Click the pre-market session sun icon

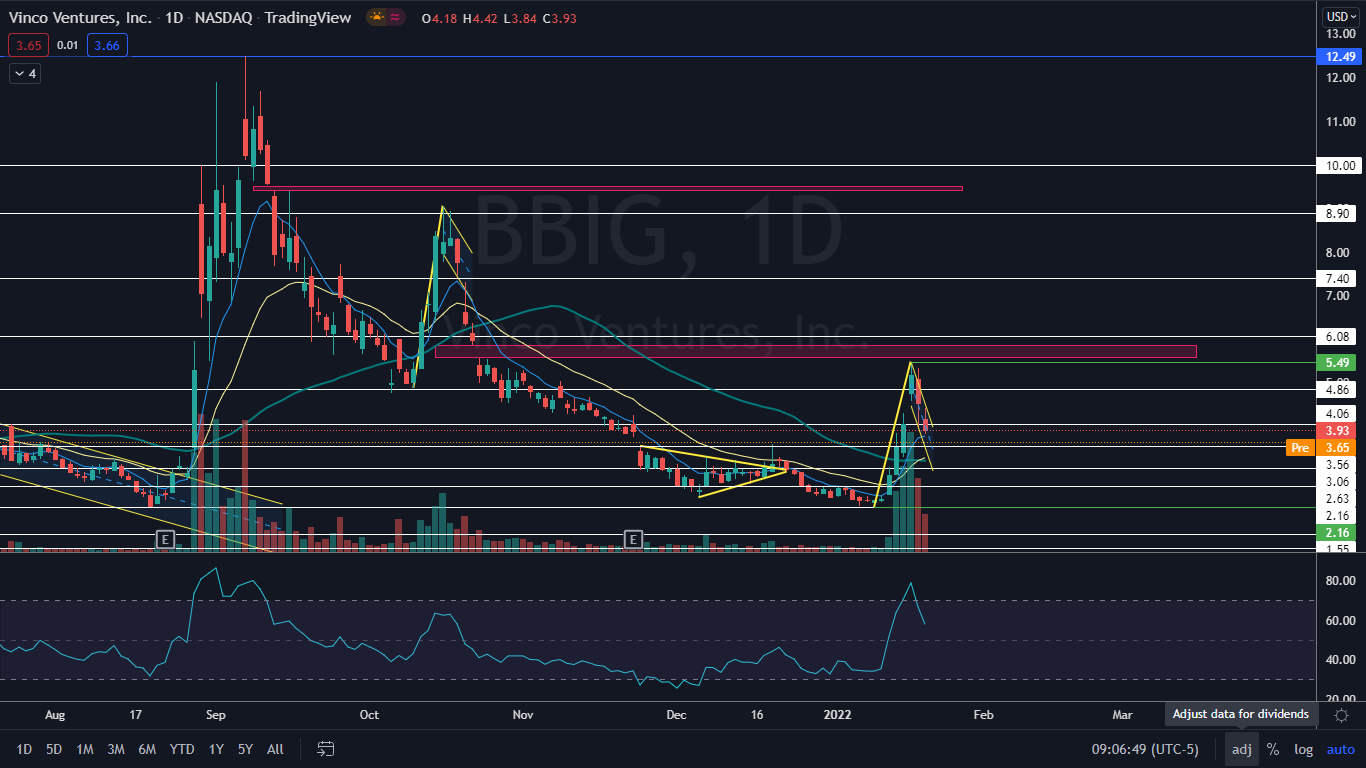pos(378,18)
